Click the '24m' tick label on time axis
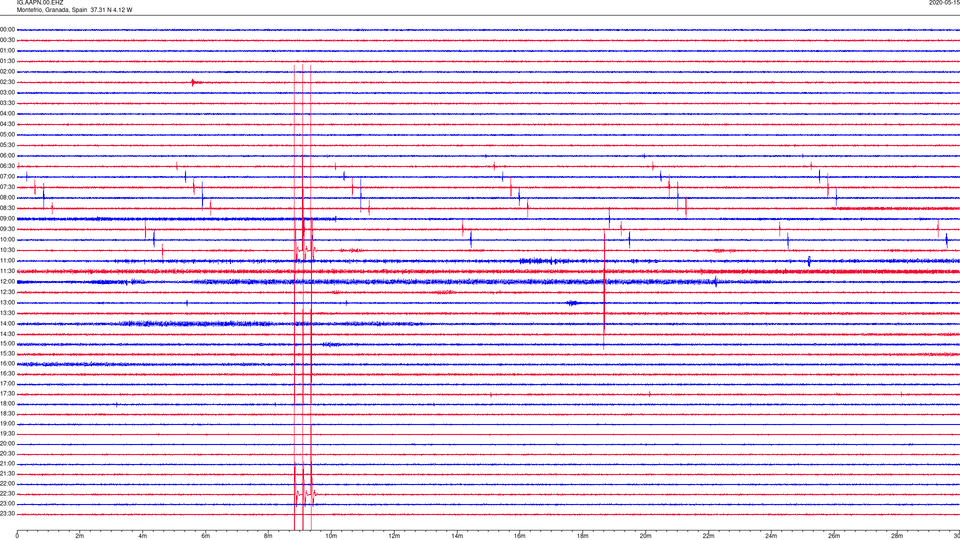The height and width of the screenshot is (540, 960). coord(771,536)
